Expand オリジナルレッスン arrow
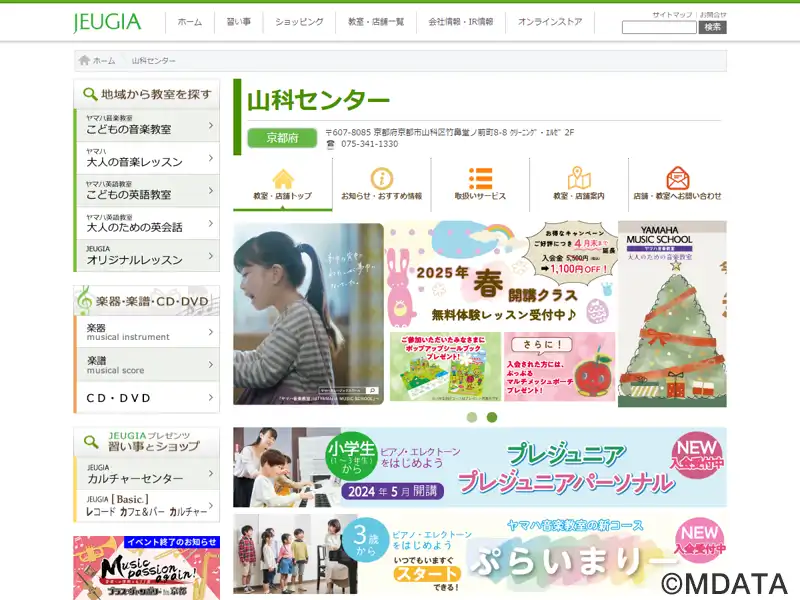 [x=211, y=256]
